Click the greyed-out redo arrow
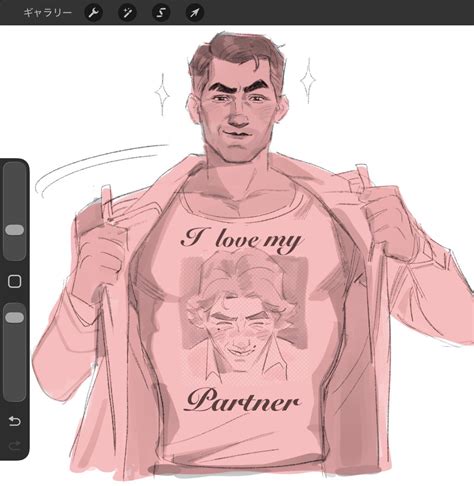This screenshot has width=474, height=486. 14,445
